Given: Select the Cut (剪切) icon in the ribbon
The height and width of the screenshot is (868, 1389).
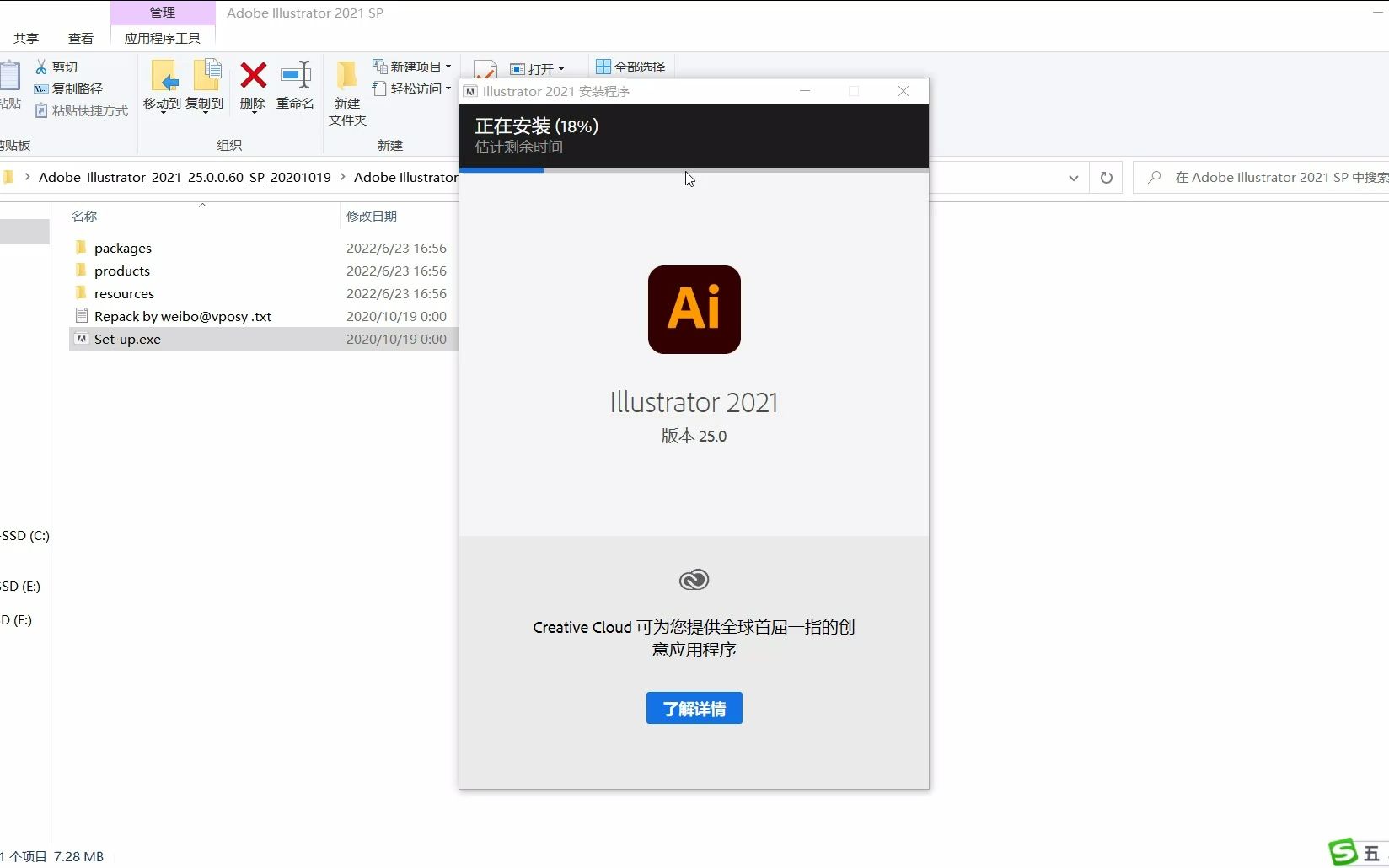Looking at the screenshot, I should (58, 67).
